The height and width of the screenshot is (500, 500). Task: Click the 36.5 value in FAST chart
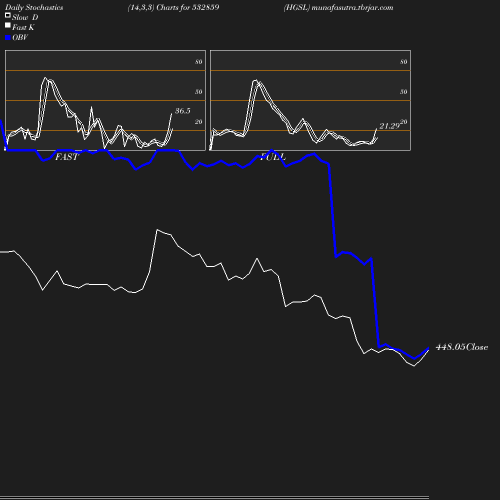click(x=183, y=111)
